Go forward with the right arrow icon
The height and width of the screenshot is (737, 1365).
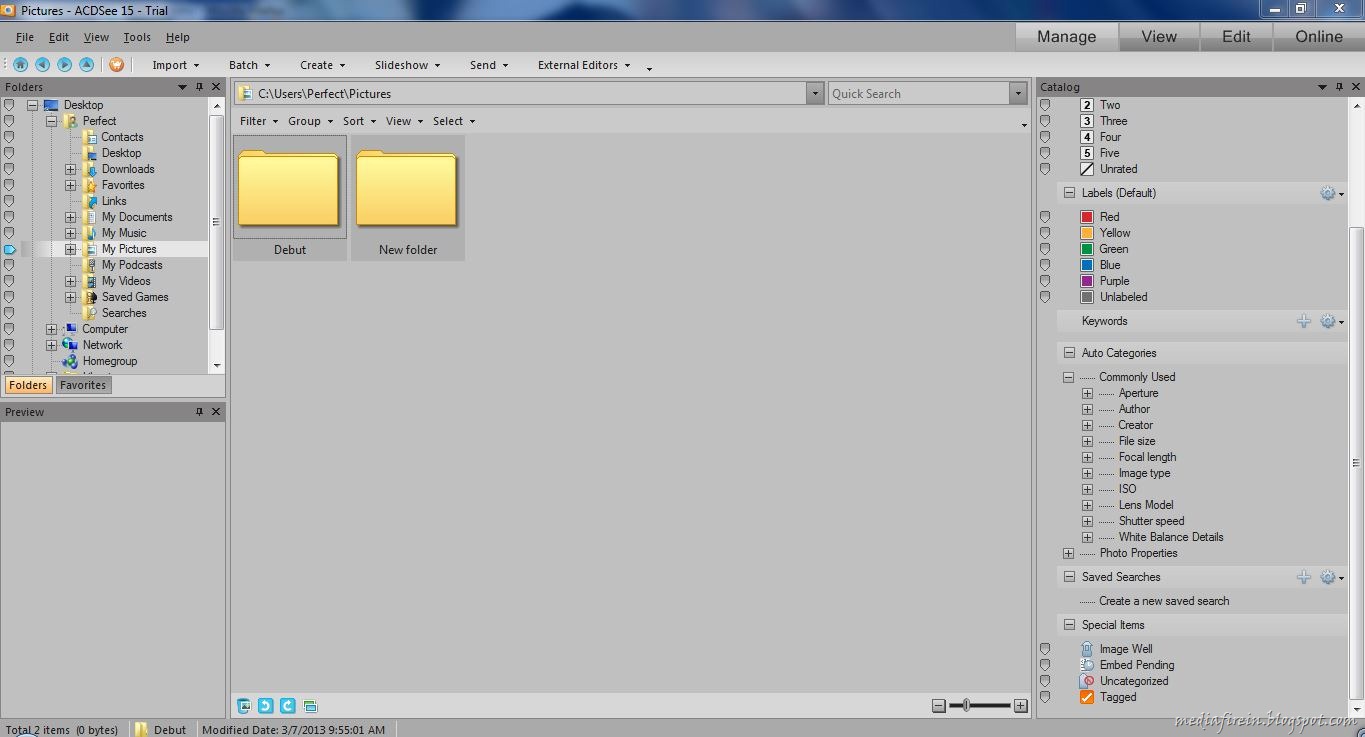click(64, 65)
